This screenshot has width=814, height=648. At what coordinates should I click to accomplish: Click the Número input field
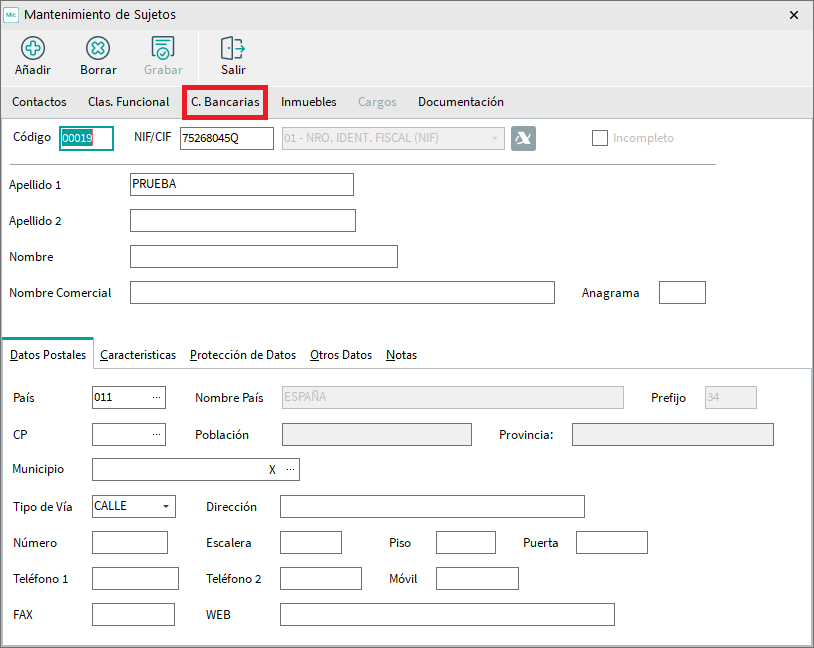pyautogui.click(x=130, y=543)
